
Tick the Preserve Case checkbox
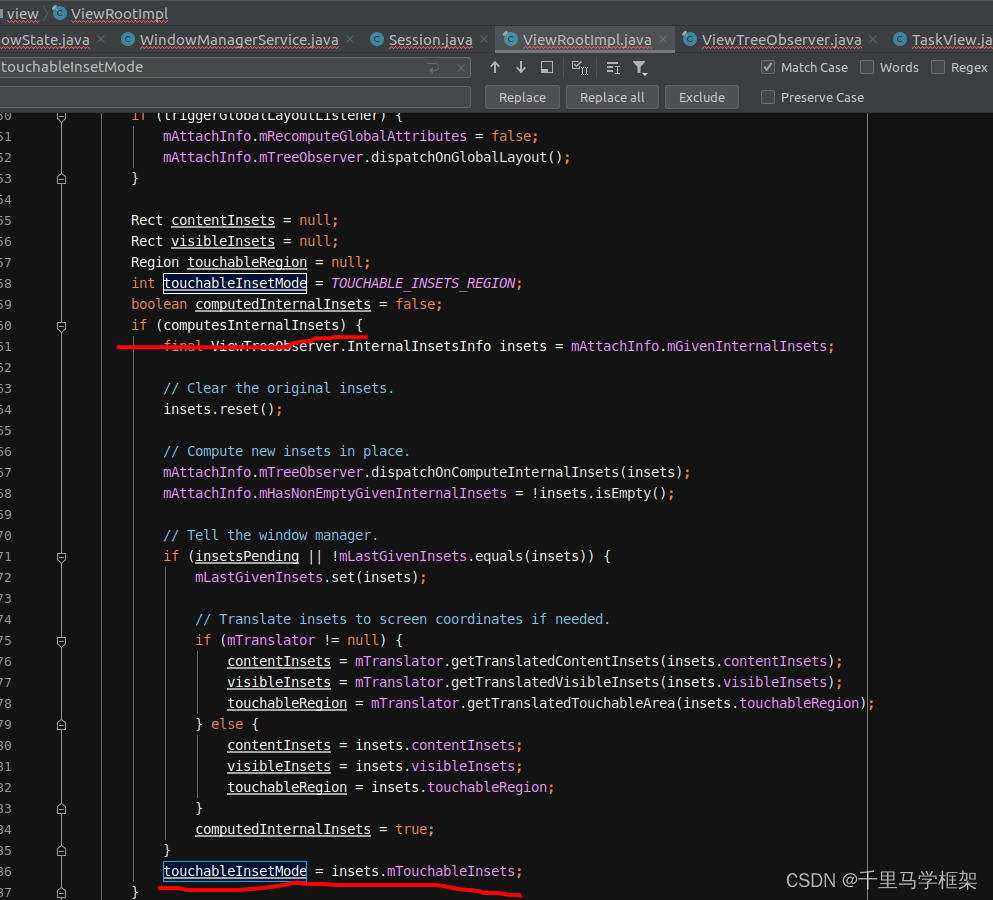coord(768,97)
